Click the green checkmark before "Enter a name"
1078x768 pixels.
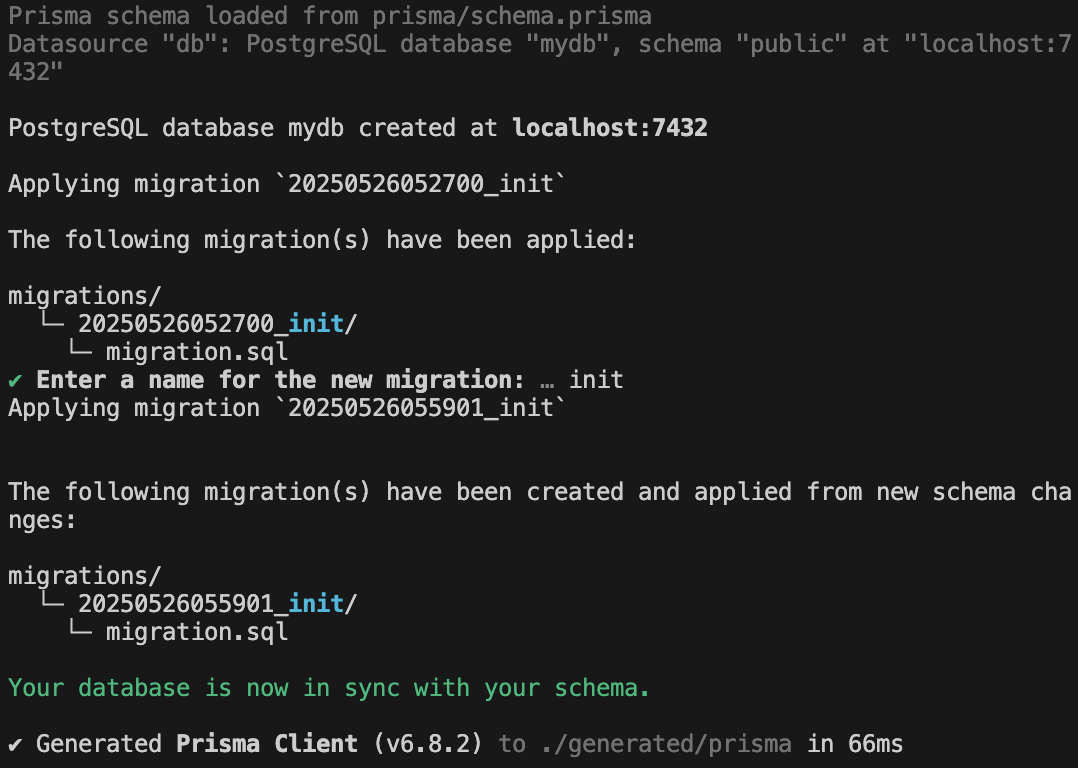point(15,380)
